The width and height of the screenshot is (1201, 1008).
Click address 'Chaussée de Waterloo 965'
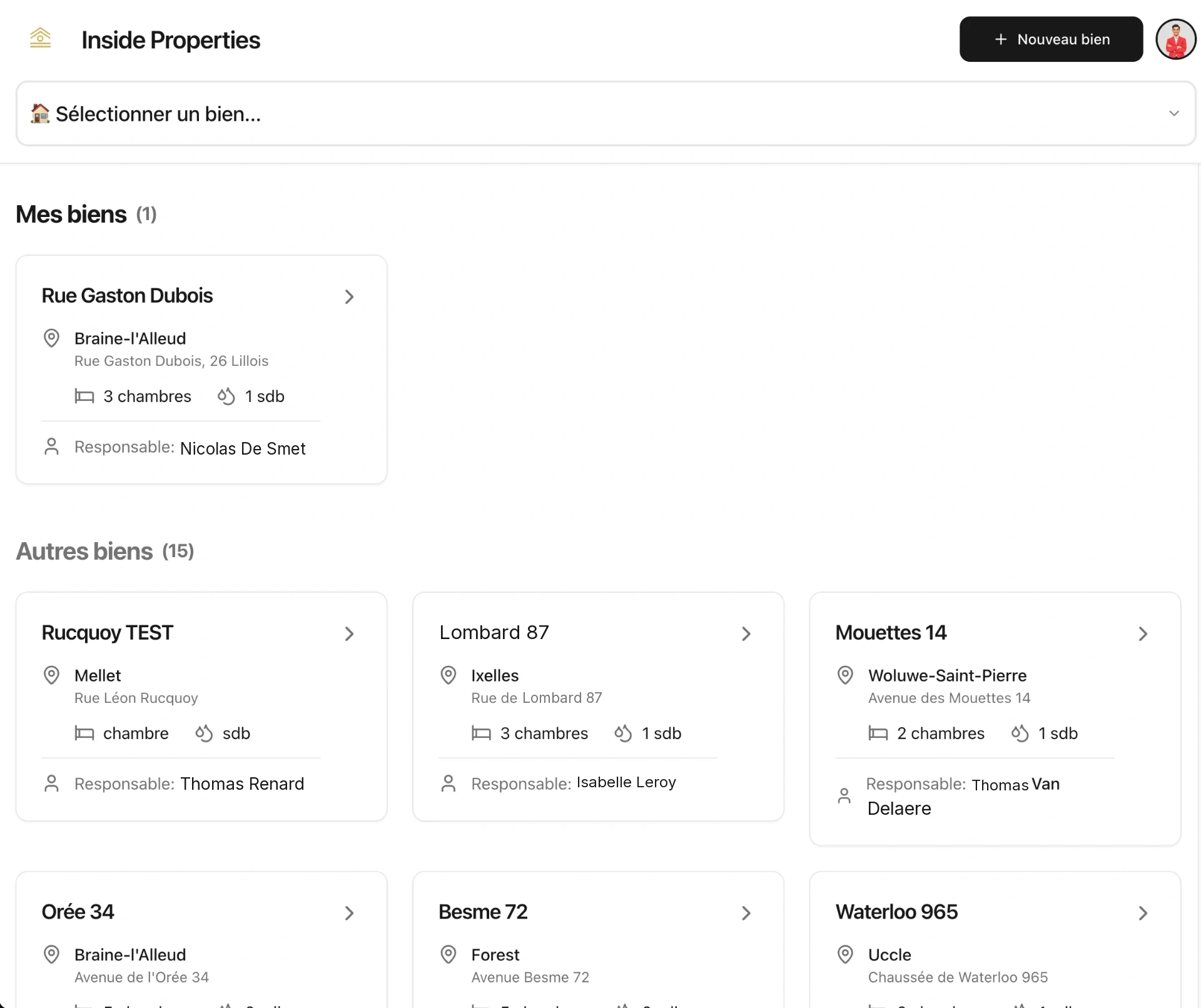coord(958,977)
